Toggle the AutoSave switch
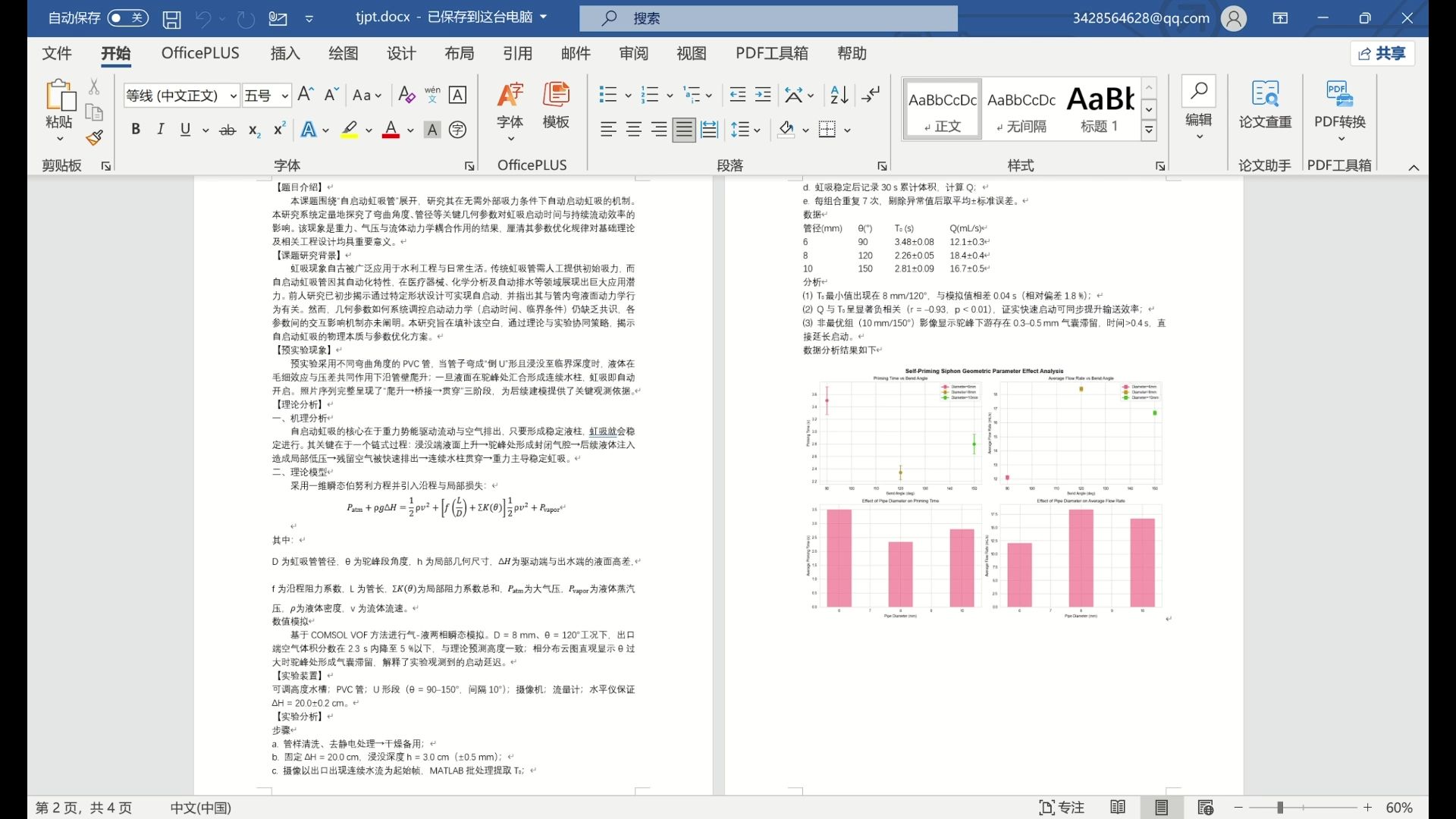 [x=127, y=17]
